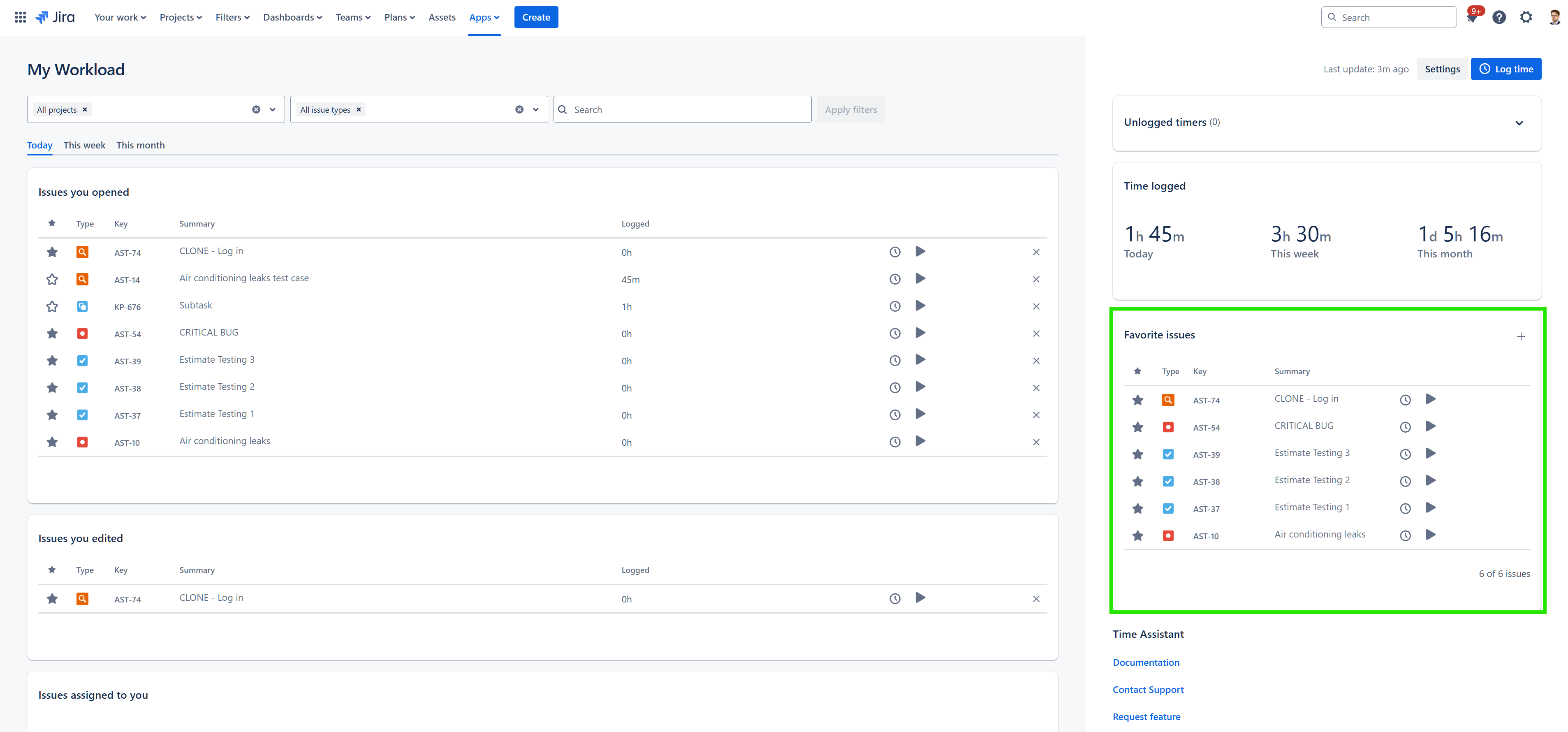This screenshot has height=732, width=1568.
Task: Log time clock for AST-38 in Favorite issues
Action: tap(1405, 481)
